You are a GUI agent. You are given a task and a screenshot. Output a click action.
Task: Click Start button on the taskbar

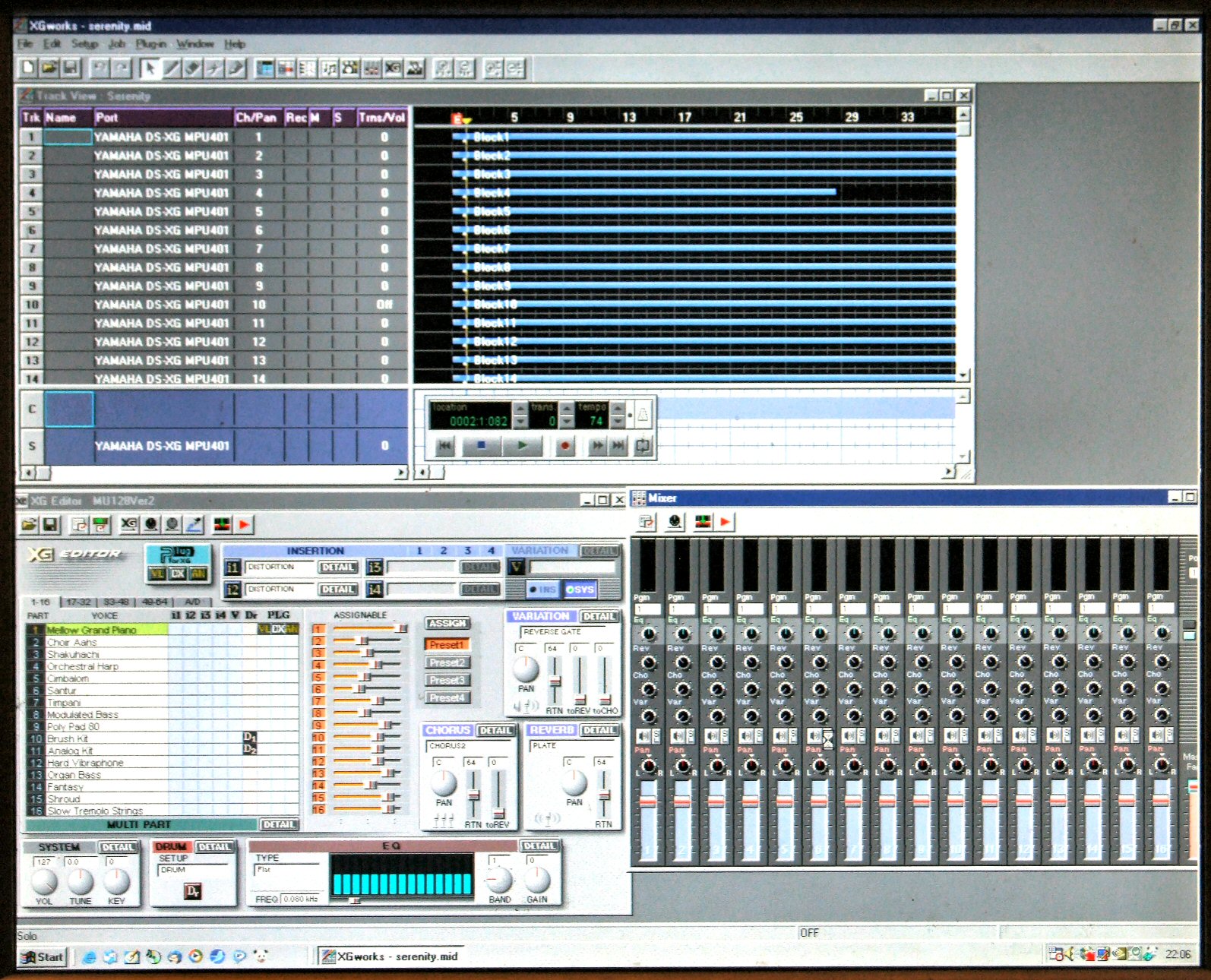[43, 957]
